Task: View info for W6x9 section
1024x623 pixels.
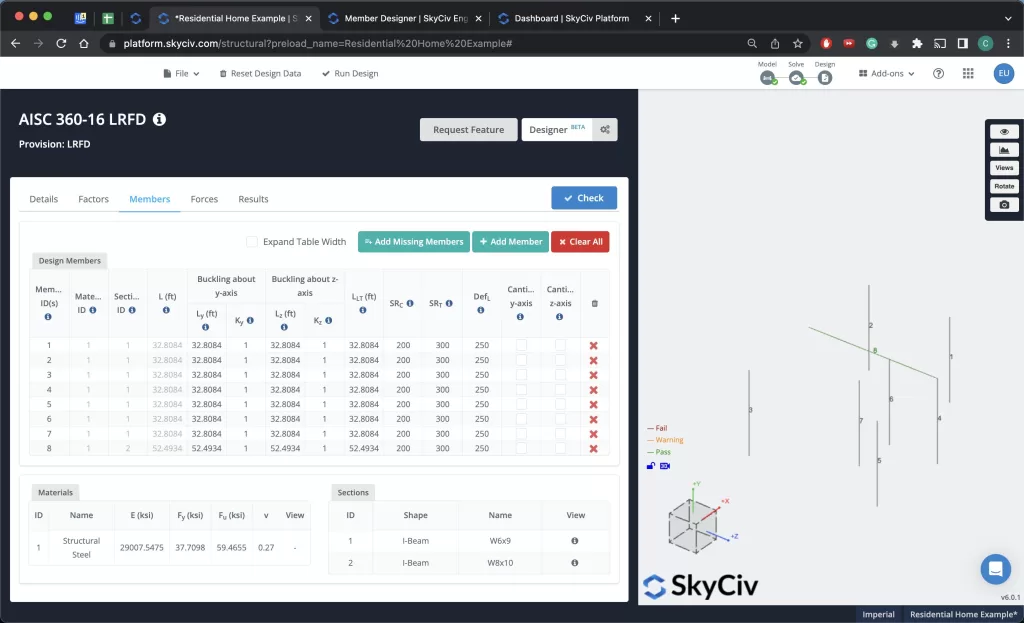Action: click(x=575, y=541)
